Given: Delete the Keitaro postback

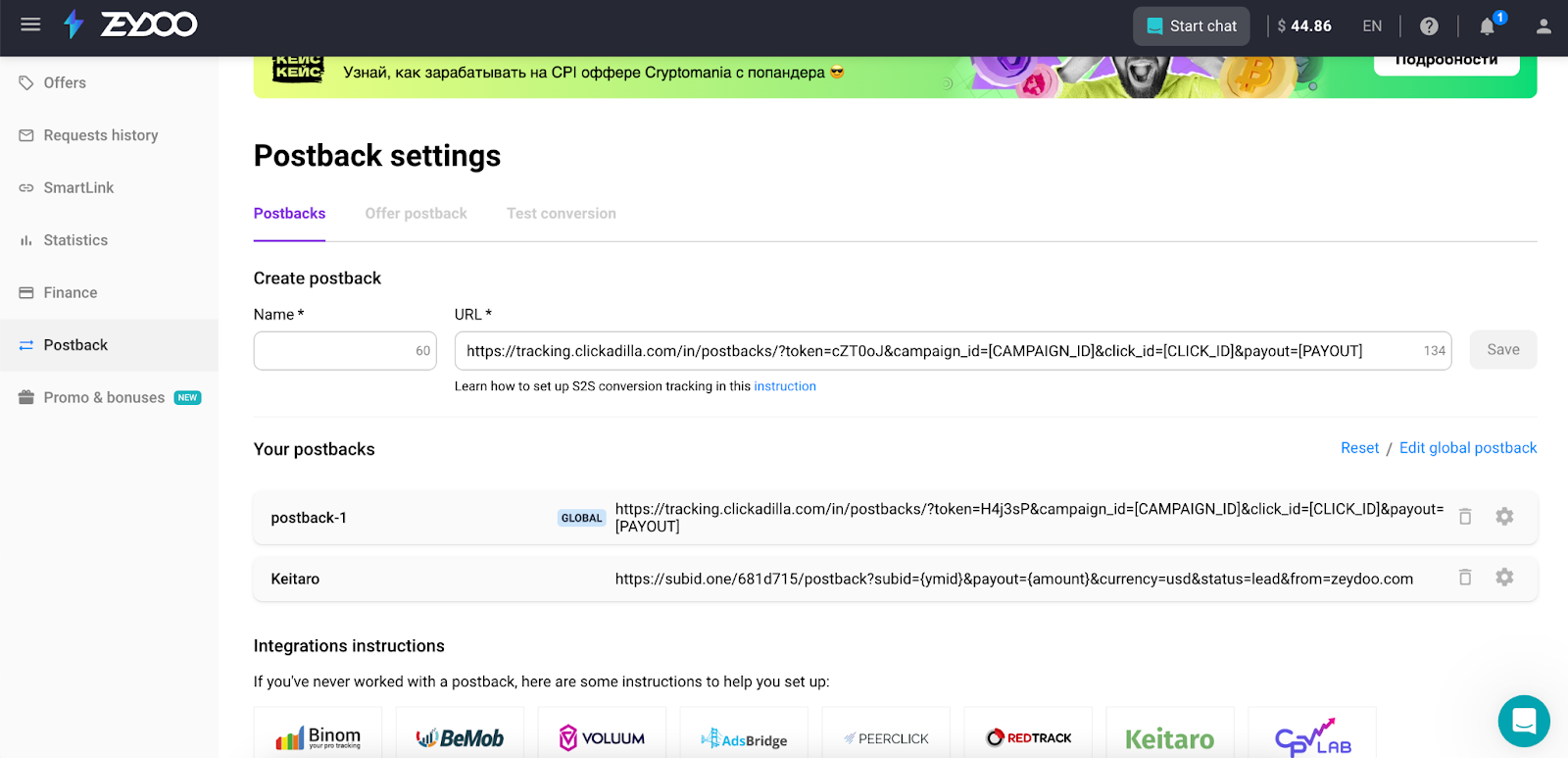Looking at the screenshot, I should click(x=1465, y=578).
